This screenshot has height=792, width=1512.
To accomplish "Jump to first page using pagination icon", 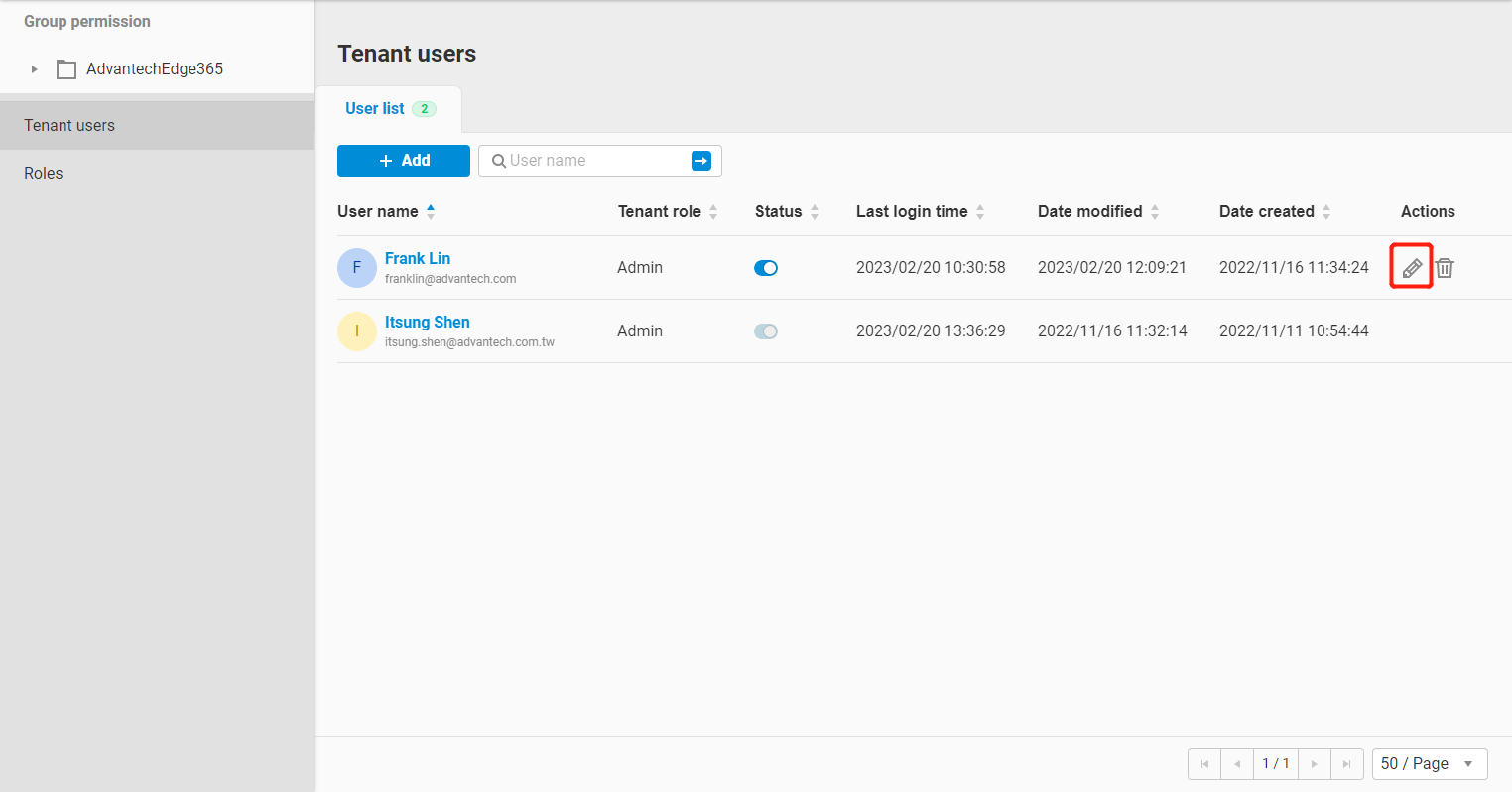I will coord(1204,763).
